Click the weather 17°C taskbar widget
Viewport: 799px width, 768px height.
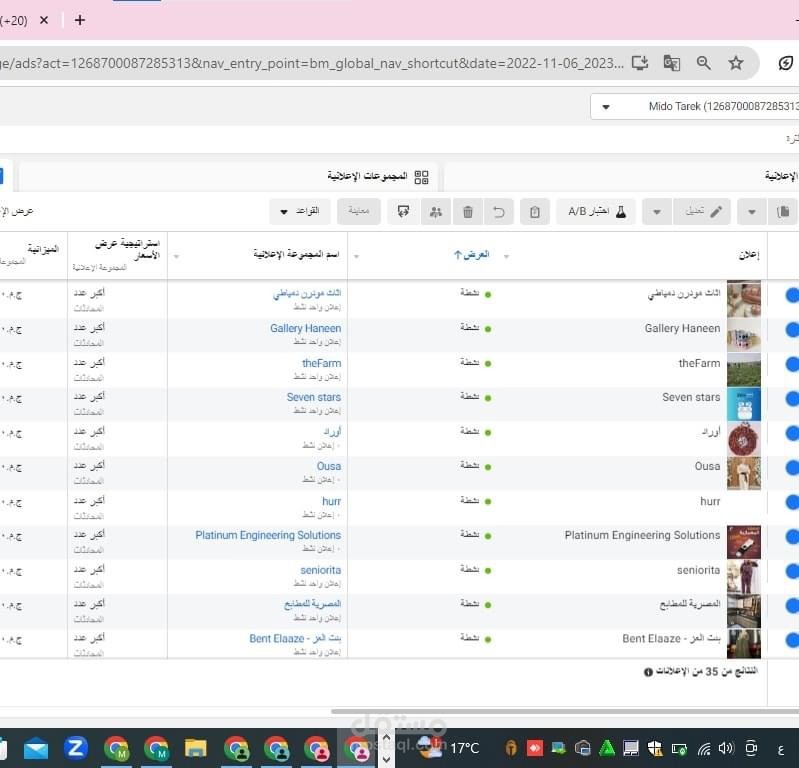(448, 748)
